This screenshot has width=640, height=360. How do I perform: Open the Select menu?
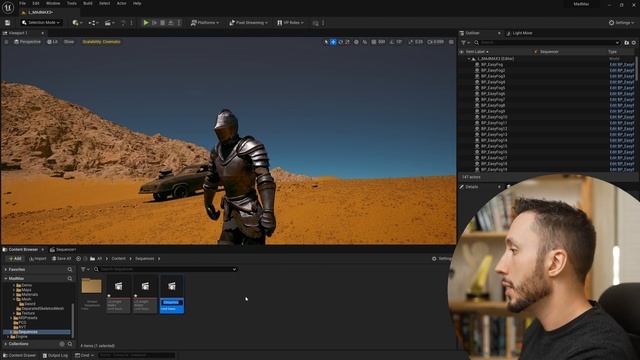[x=104, y=3]
